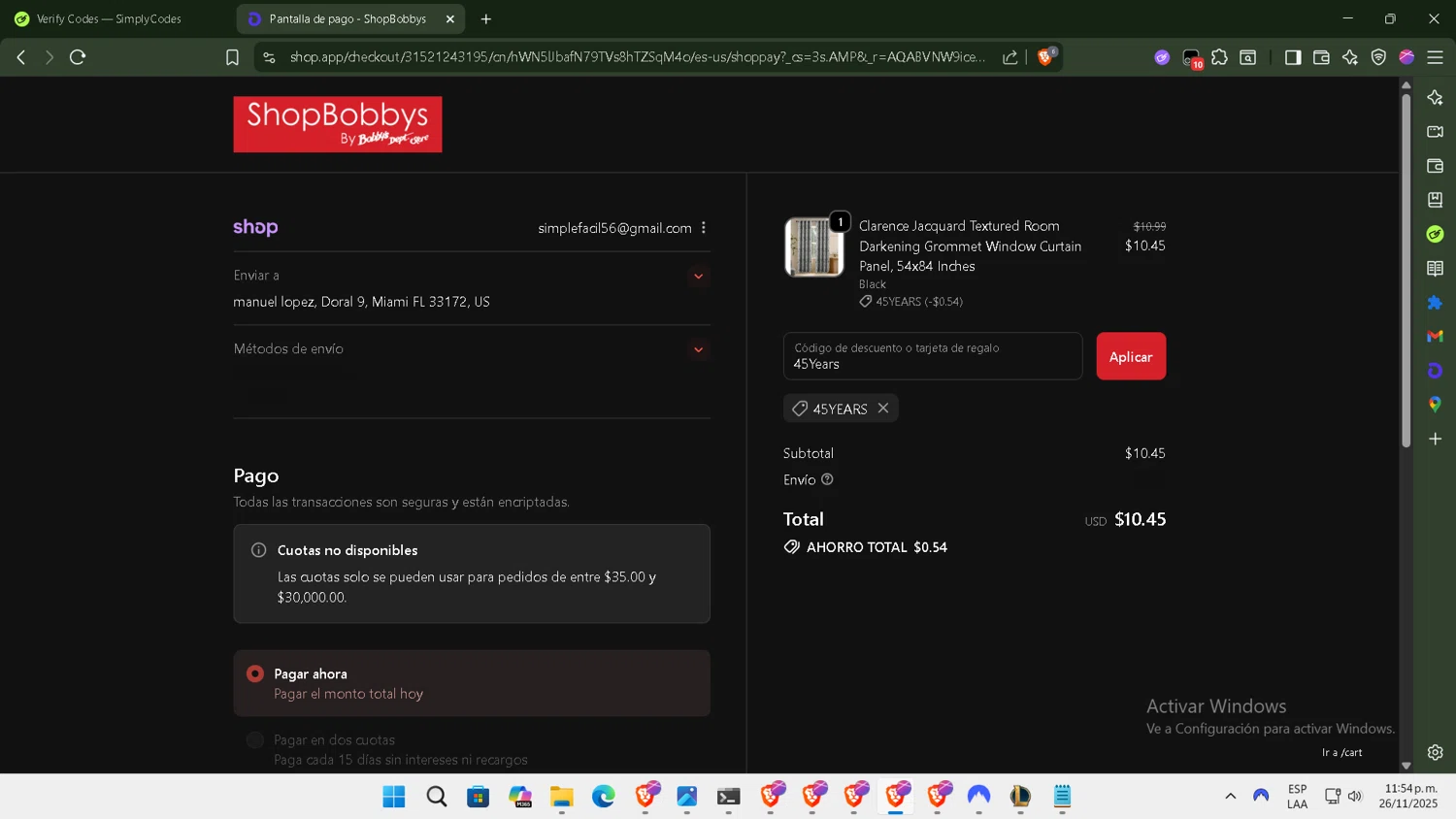Open Windows taskbar search
The width and height of the screenshot is (1456, 819).
point(437,797)
